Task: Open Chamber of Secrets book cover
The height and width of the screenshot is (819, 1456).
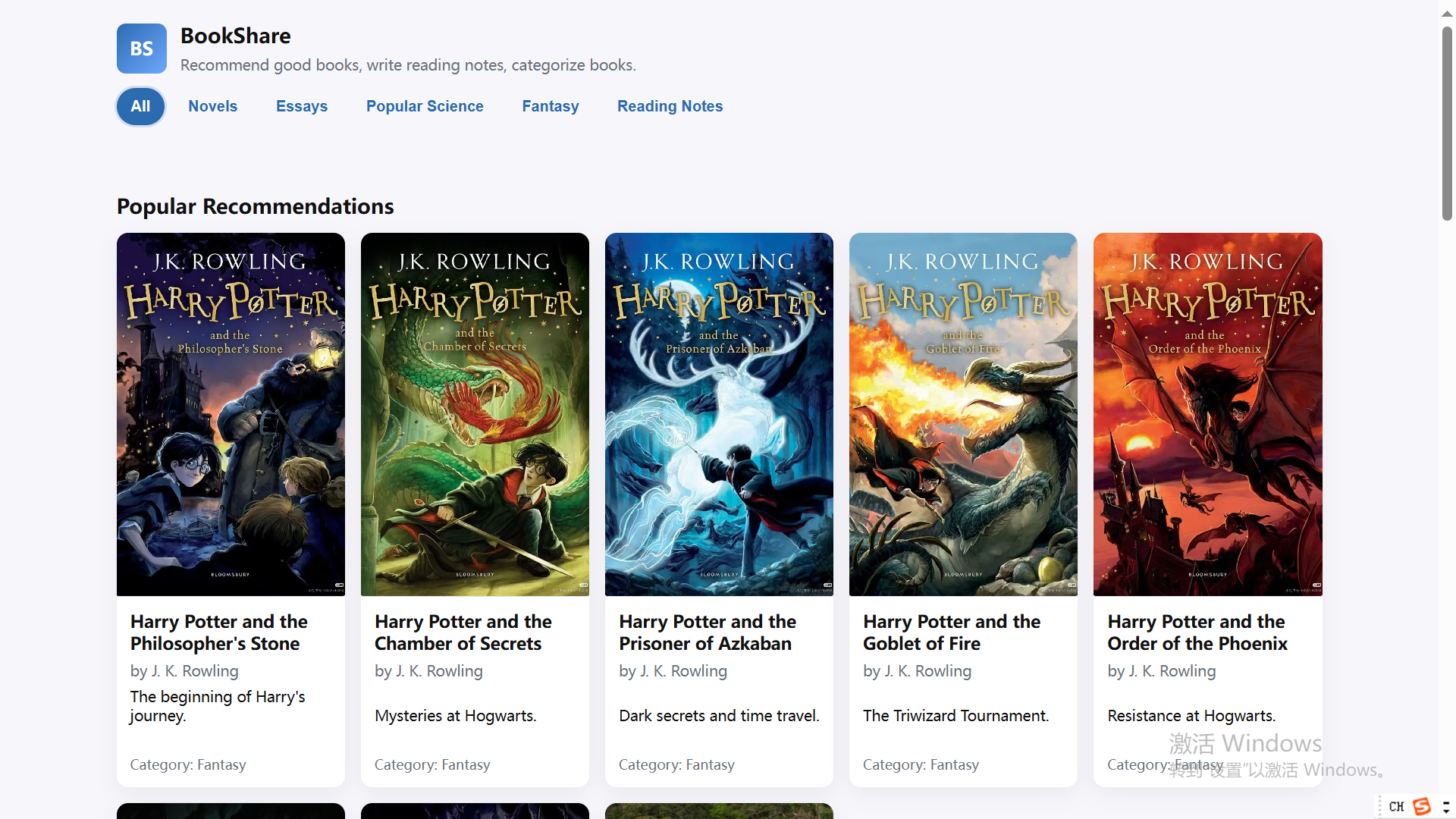Action: pos(475,414)
